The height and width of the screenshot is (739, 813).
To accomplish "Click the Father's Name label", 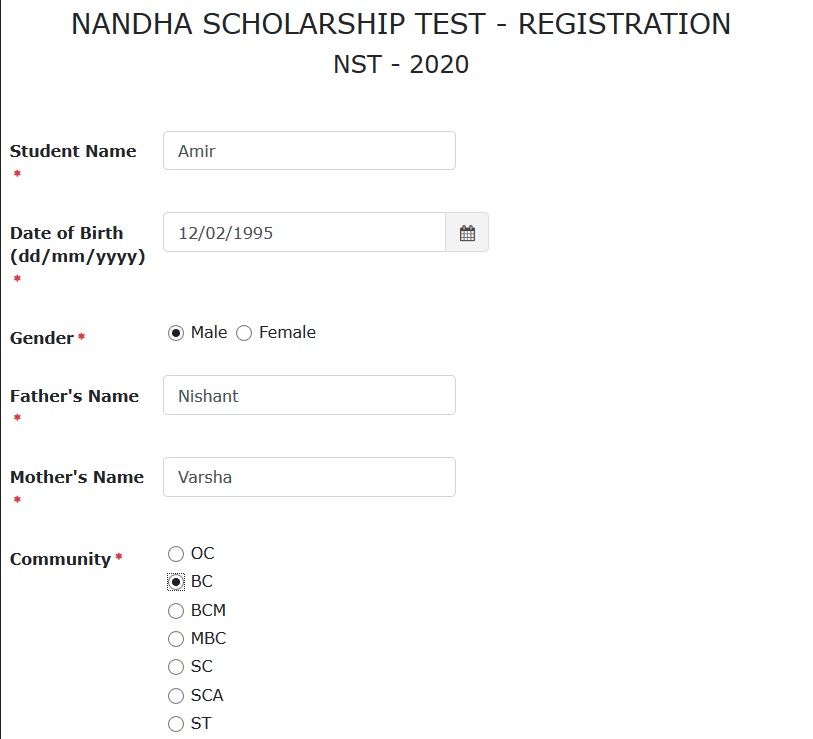I will coord(74,396).
